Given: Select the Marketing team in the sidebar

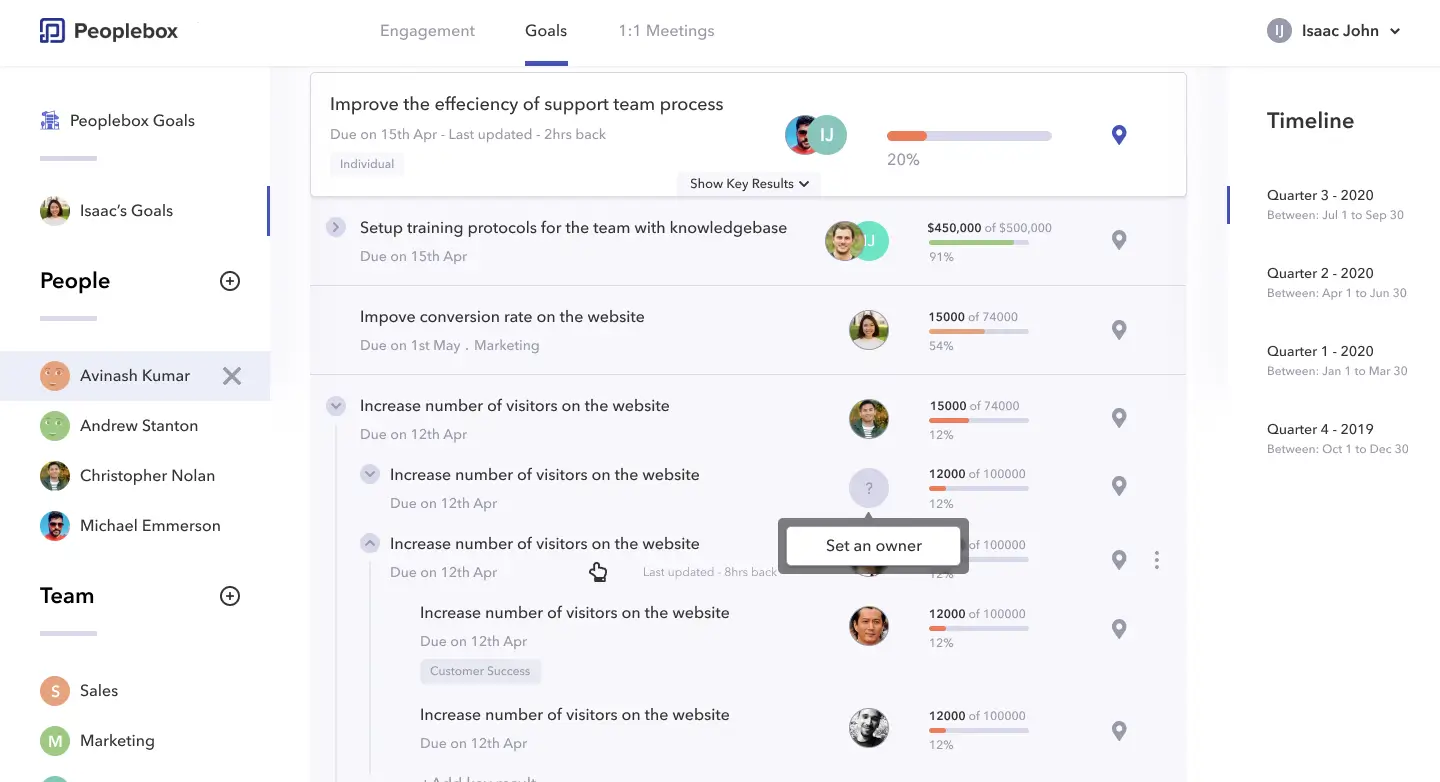Looking at the screenshot, I should (117, 741).
